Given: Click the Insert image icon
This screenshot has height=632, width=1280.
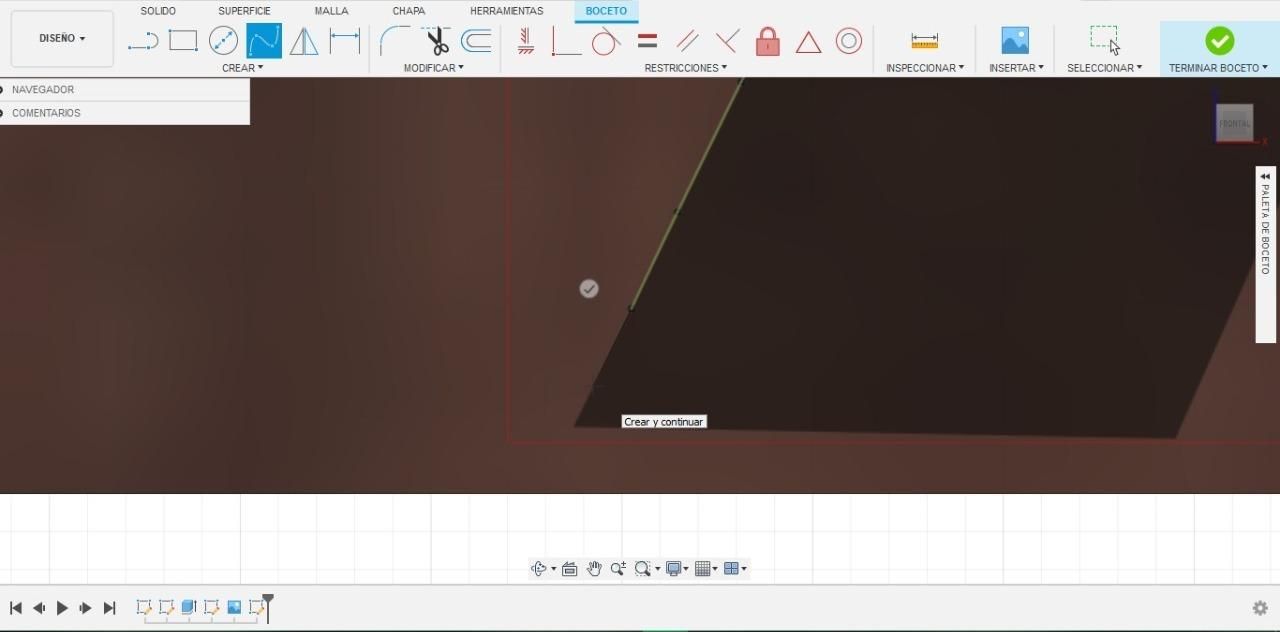Looking at the screenshot, I should point(1015,41).
